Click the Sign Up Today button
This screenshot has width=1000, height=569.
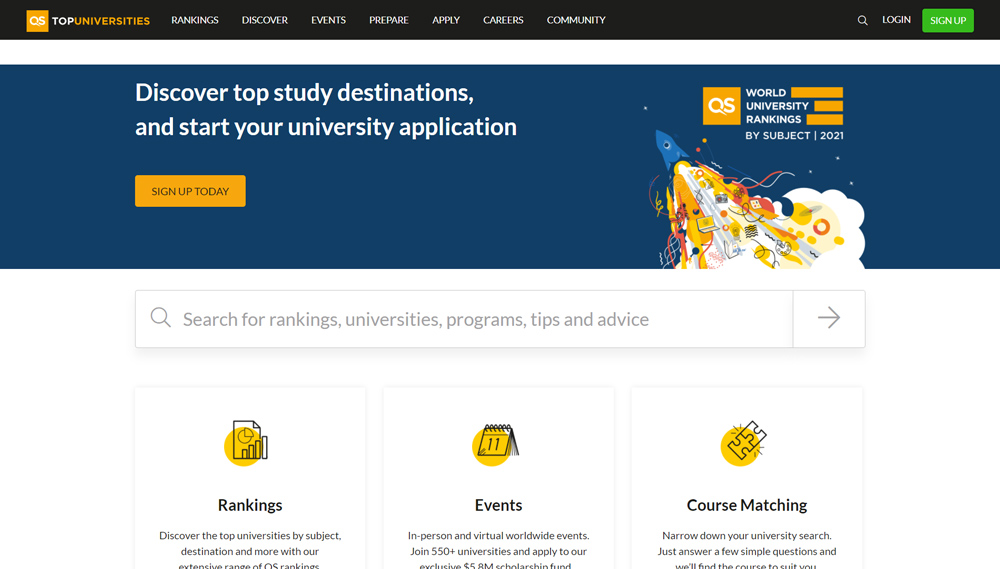(190, 191)
